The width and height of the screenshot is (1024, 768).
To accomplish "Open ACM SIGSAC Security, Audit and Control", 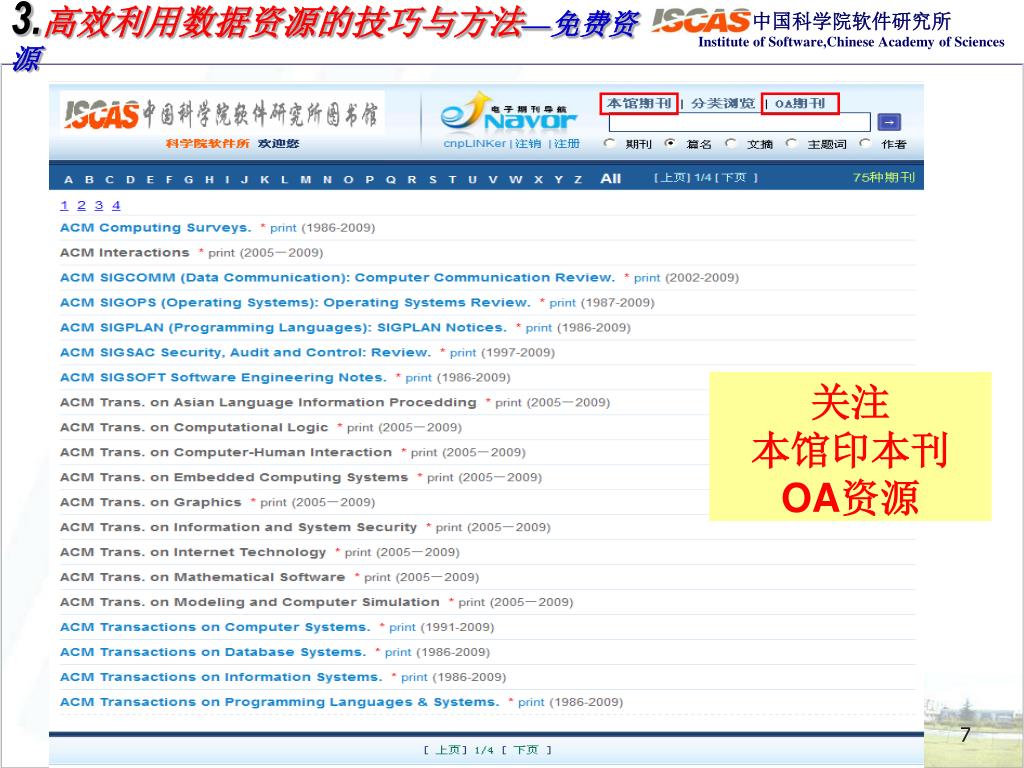I will (246, 353).
